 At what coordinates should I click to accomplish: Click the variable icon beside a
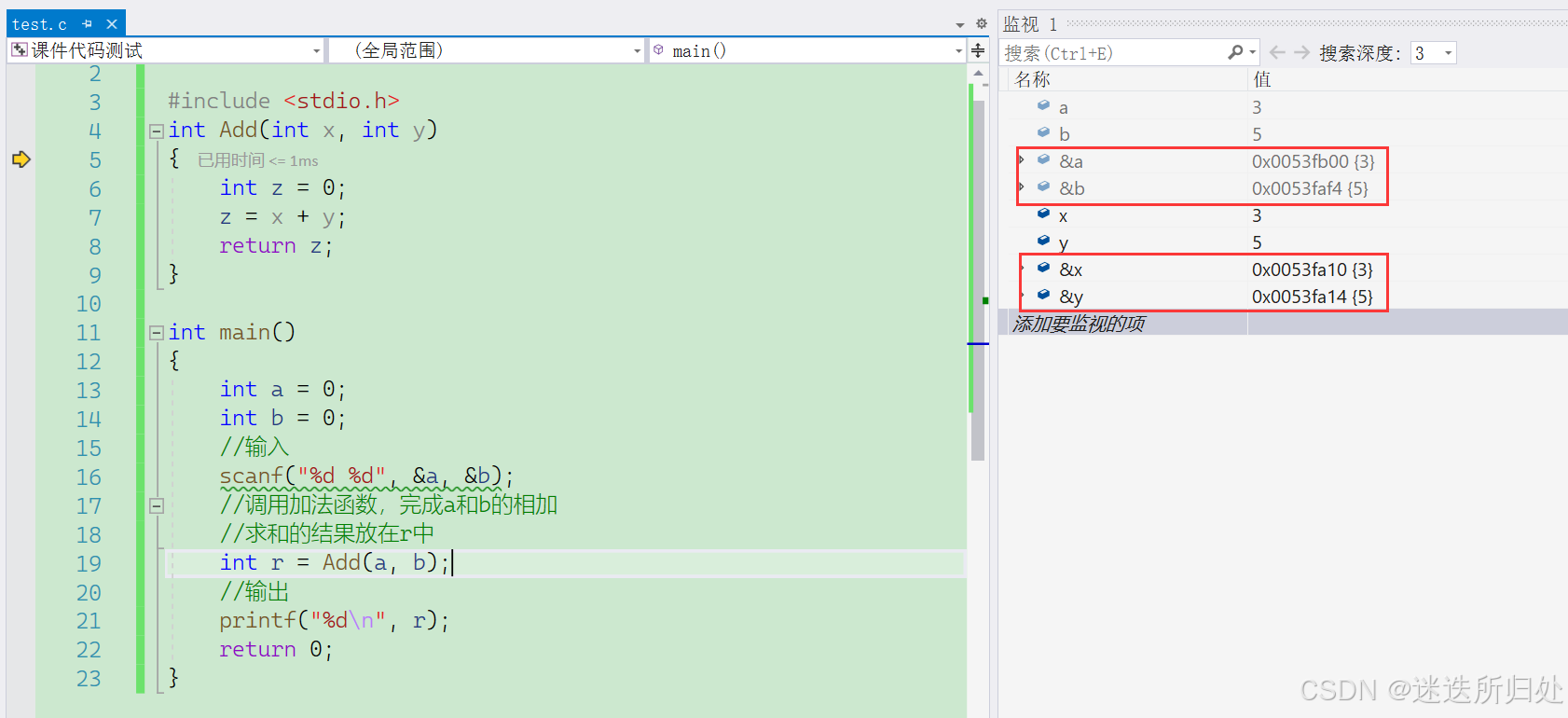pyautogui.click(x=1044, y=105)
